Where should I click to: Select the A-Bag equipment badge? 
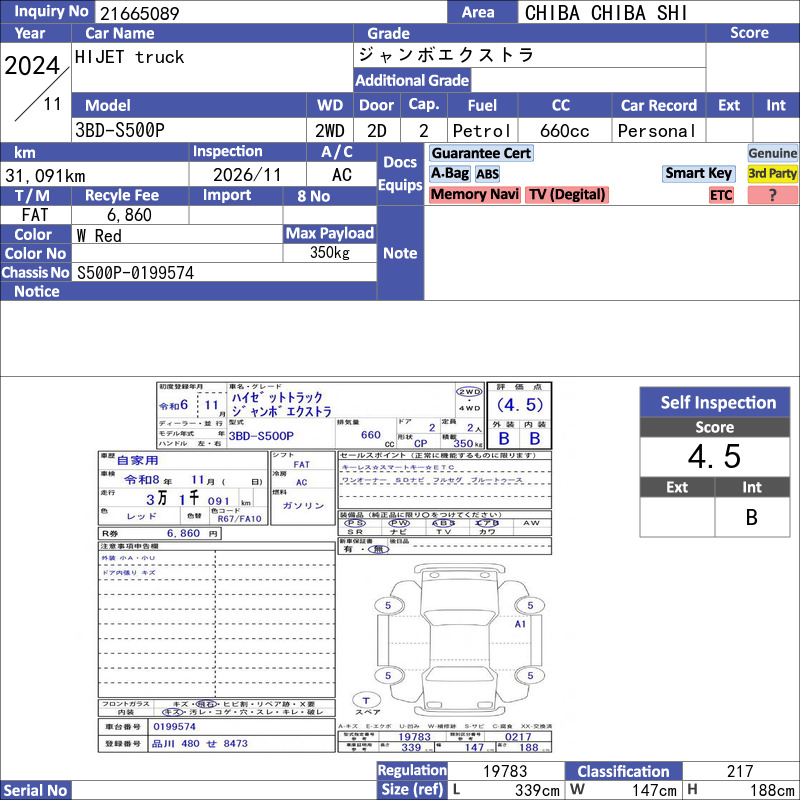[449, 173]
